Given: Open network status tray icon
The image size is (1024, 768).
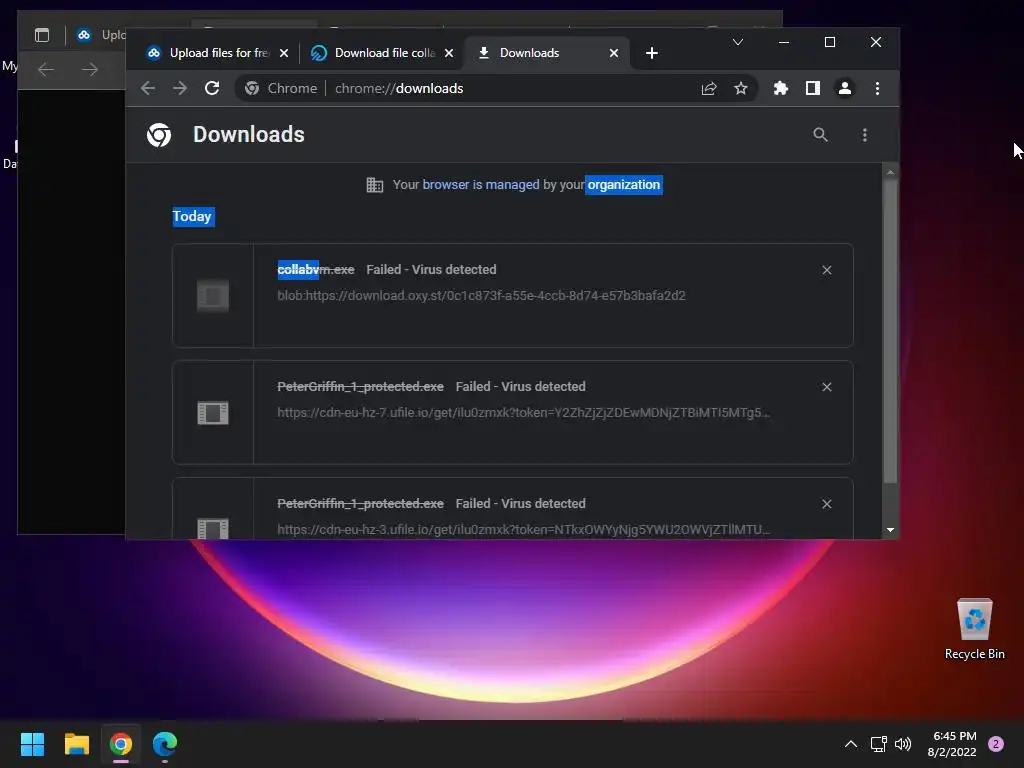Looking at the screenshot, I should (x=878, y=744).
